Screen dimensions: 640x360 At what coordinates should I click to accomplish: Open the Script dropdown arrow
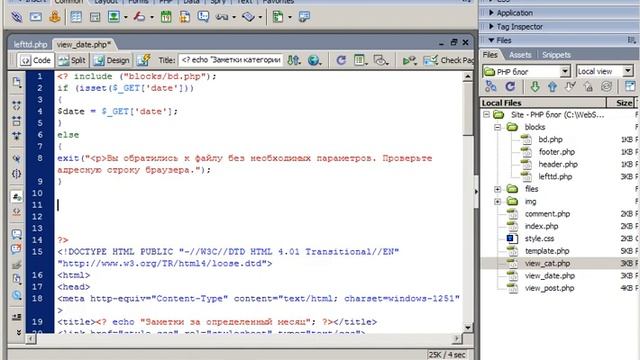260,17
